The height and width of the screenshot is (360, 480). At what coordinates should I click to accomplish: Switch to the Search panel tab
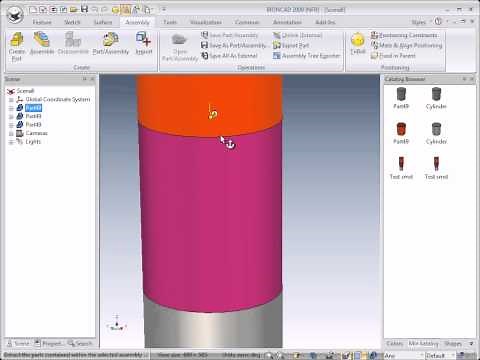80,343
